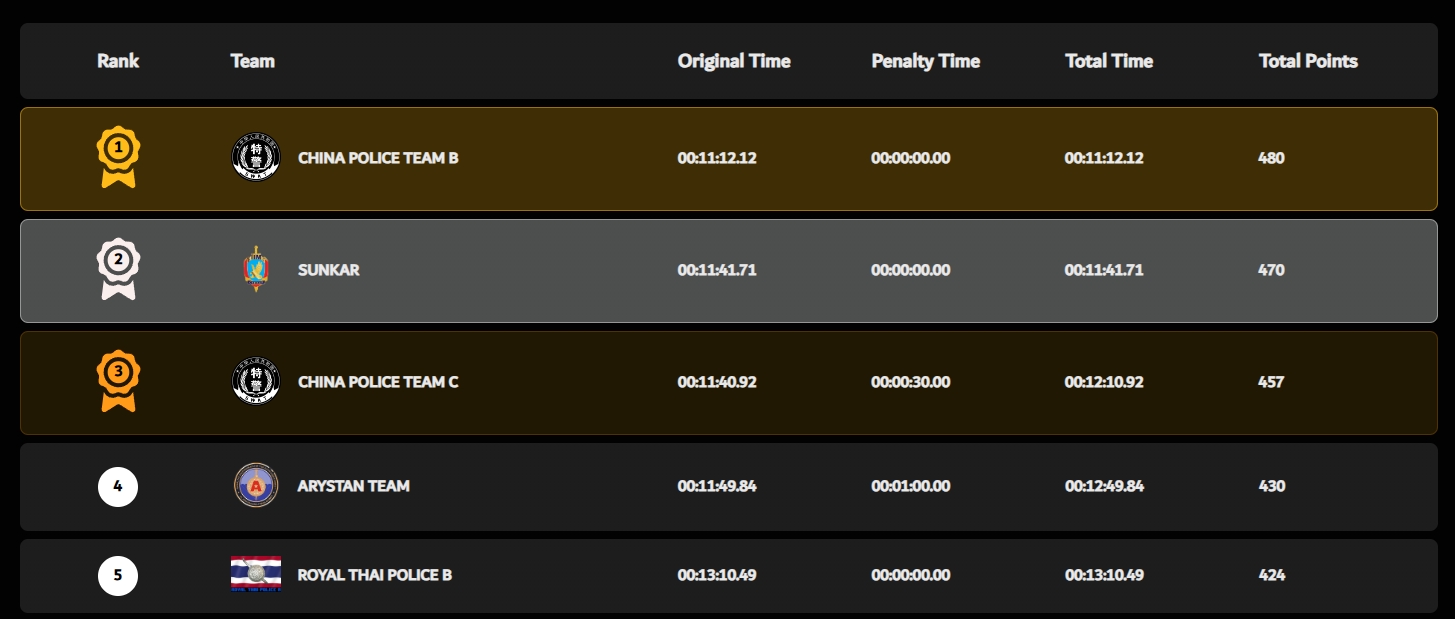Image resolution: width=1455 pixels, height=619 pixels.
Task: Sort by the Penalty Time header
Action: coord(925,61)
